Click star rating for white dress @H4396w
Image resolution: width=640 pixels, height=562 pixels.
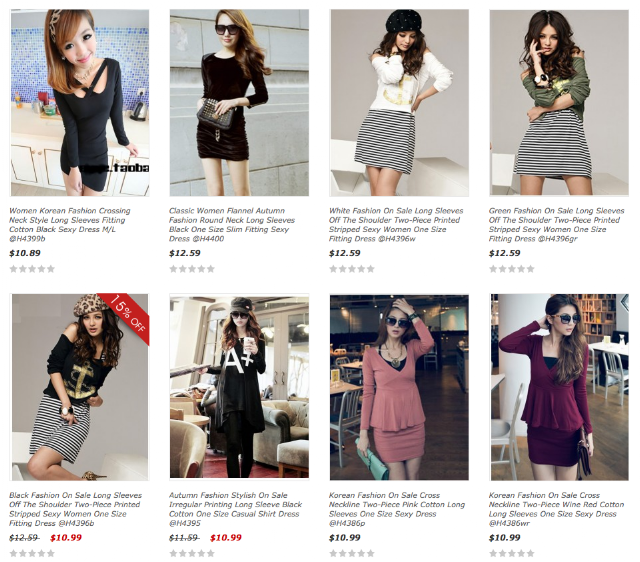point(352,269)
